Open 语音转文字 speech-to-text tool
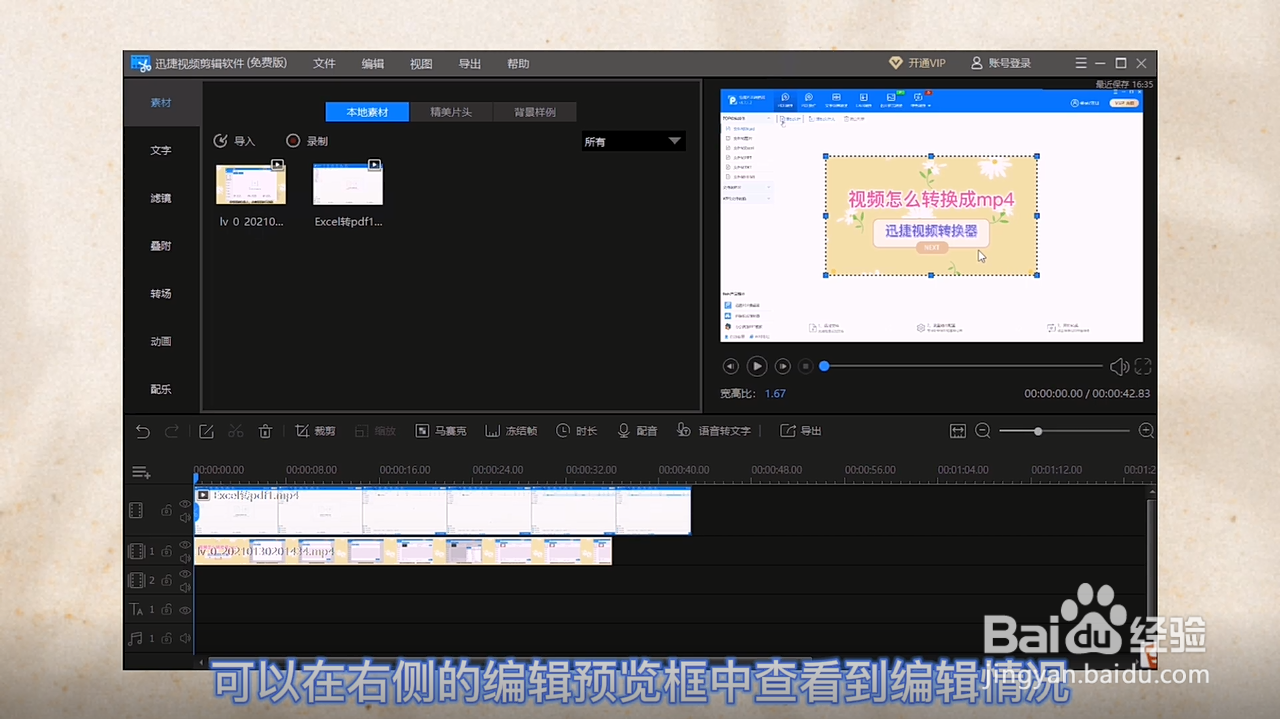 [x=713, y=431]
